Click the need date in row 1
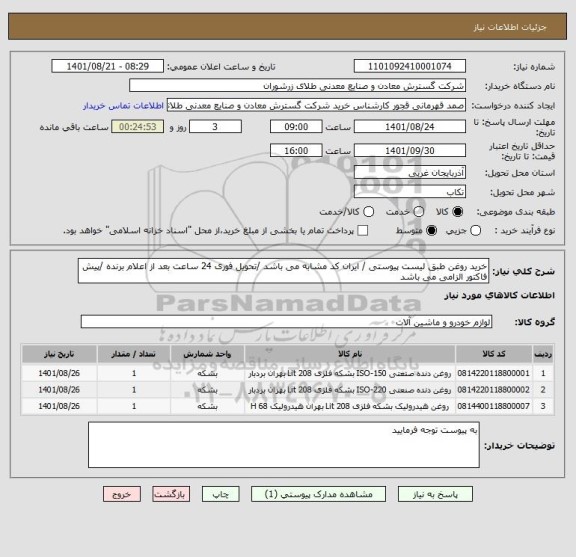 tap(59, 373)
